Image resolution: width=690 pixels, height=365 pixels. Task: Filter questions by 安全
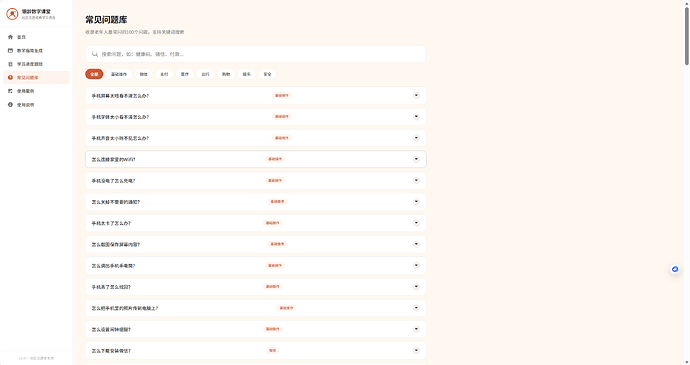268,74
